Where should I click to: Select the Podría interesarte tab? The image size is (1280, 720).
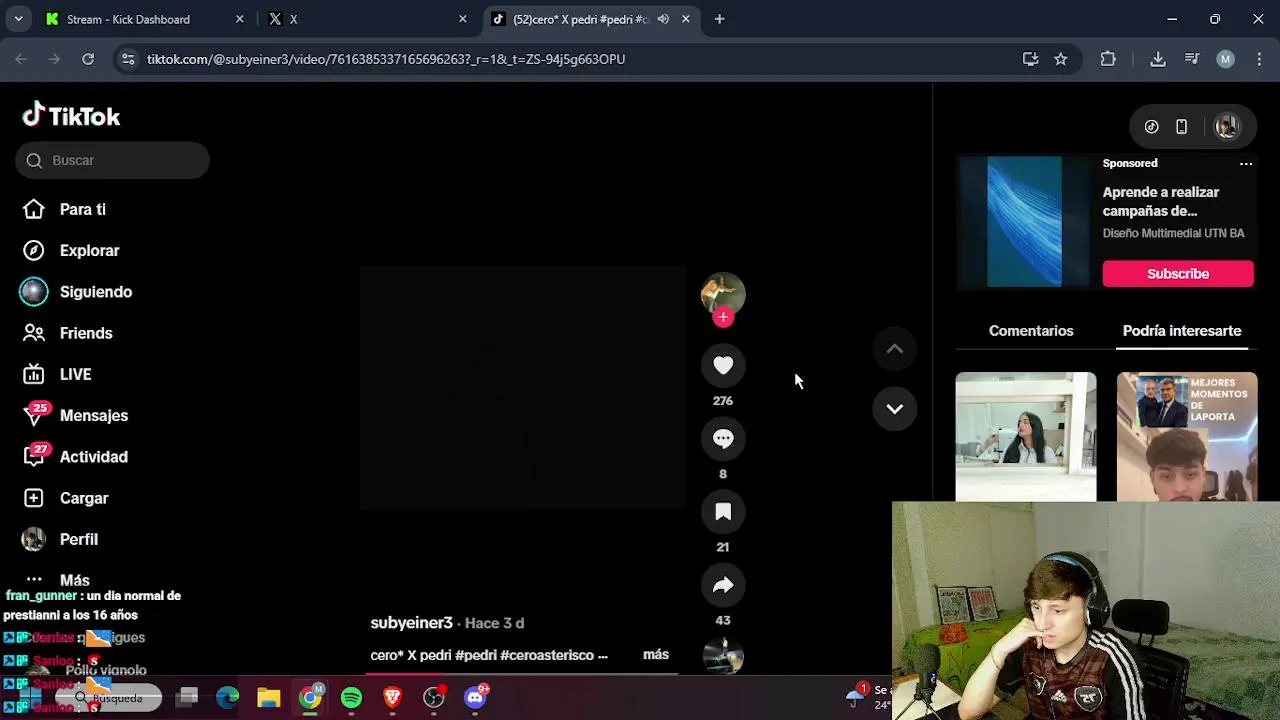coord(1182,331)
